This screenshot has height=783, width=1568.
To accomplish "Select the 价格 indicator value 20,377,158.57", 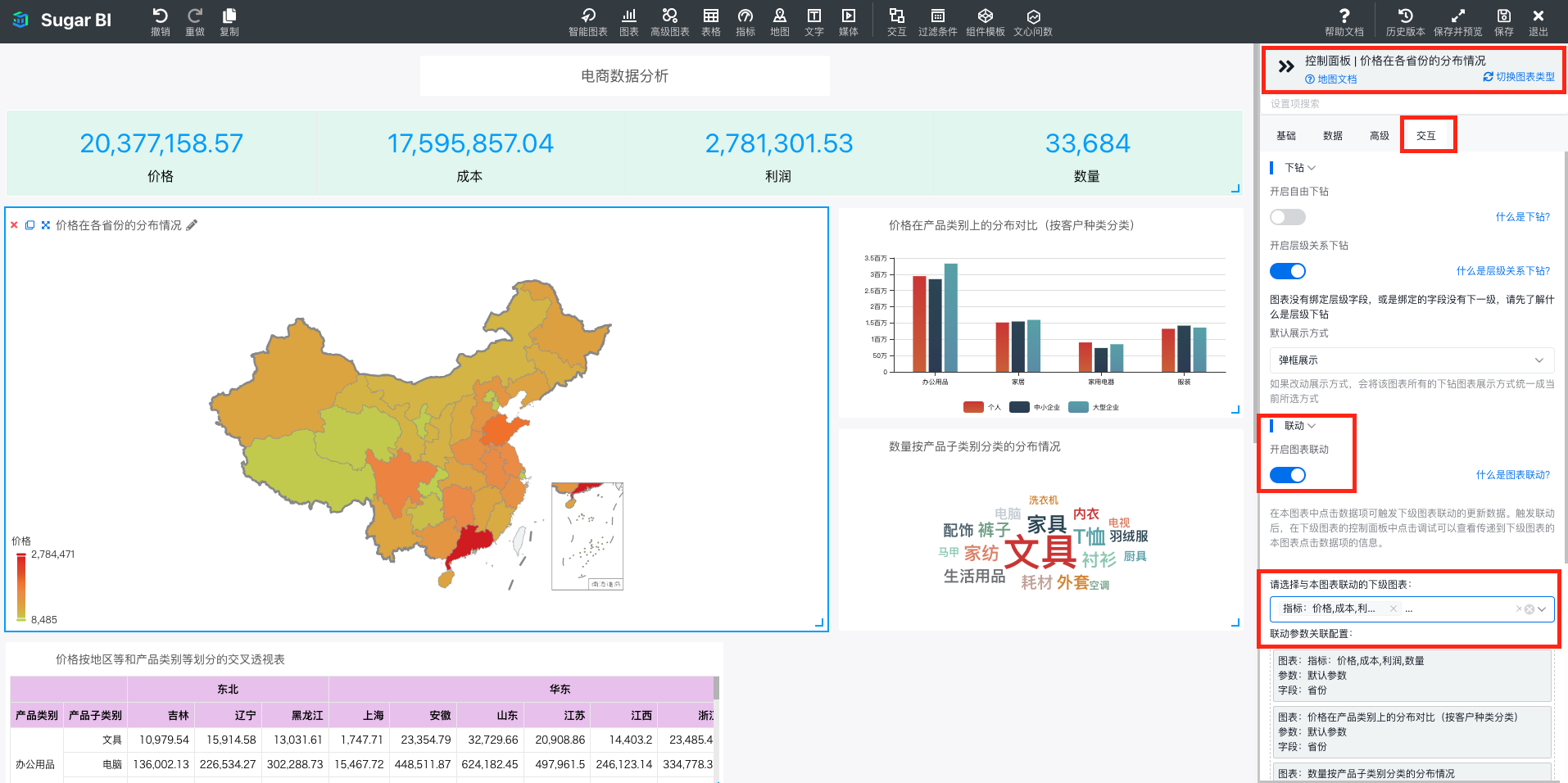I will (x=161, y=143).
